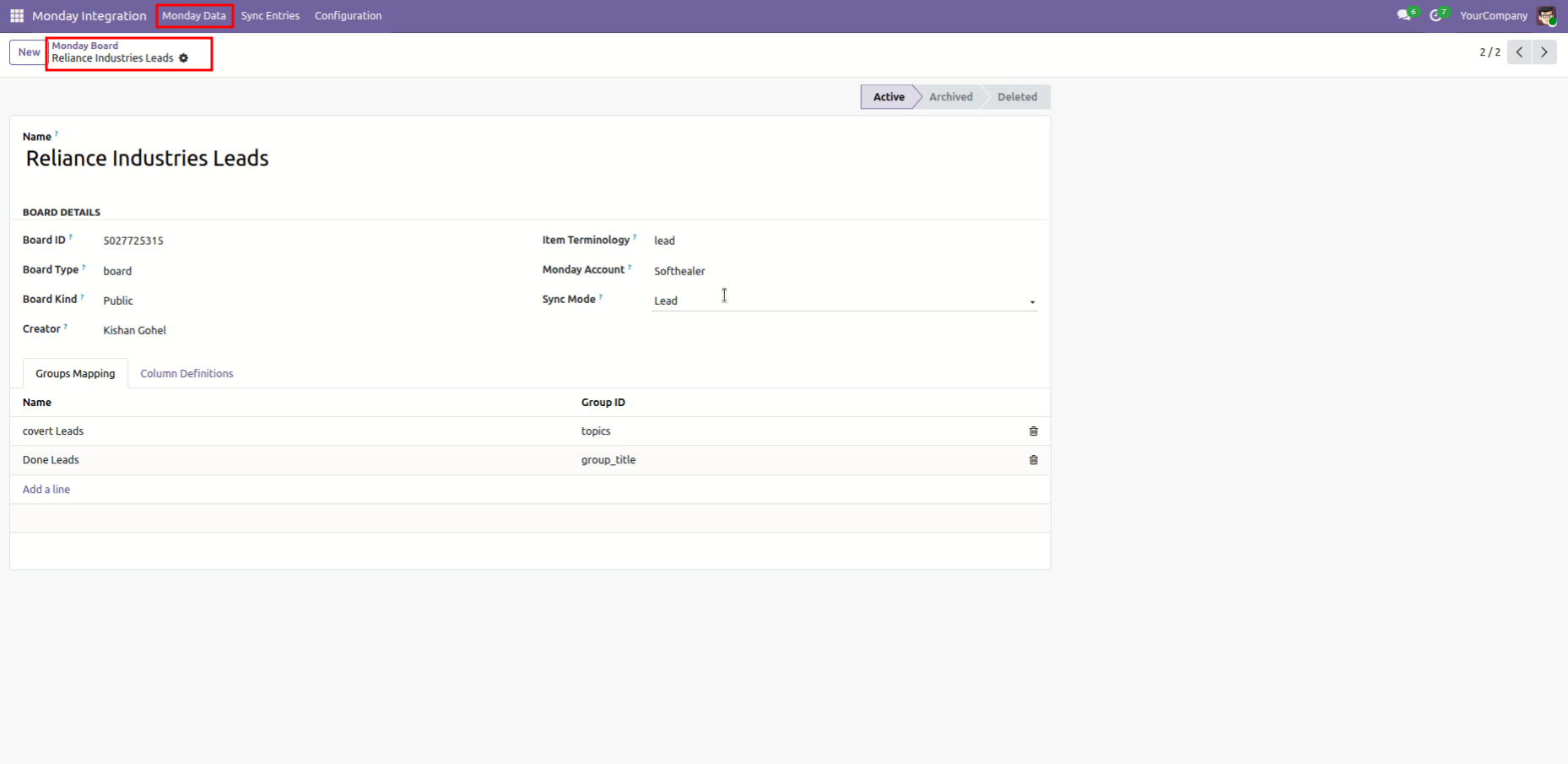Set status to Active

tap(889, 97)
